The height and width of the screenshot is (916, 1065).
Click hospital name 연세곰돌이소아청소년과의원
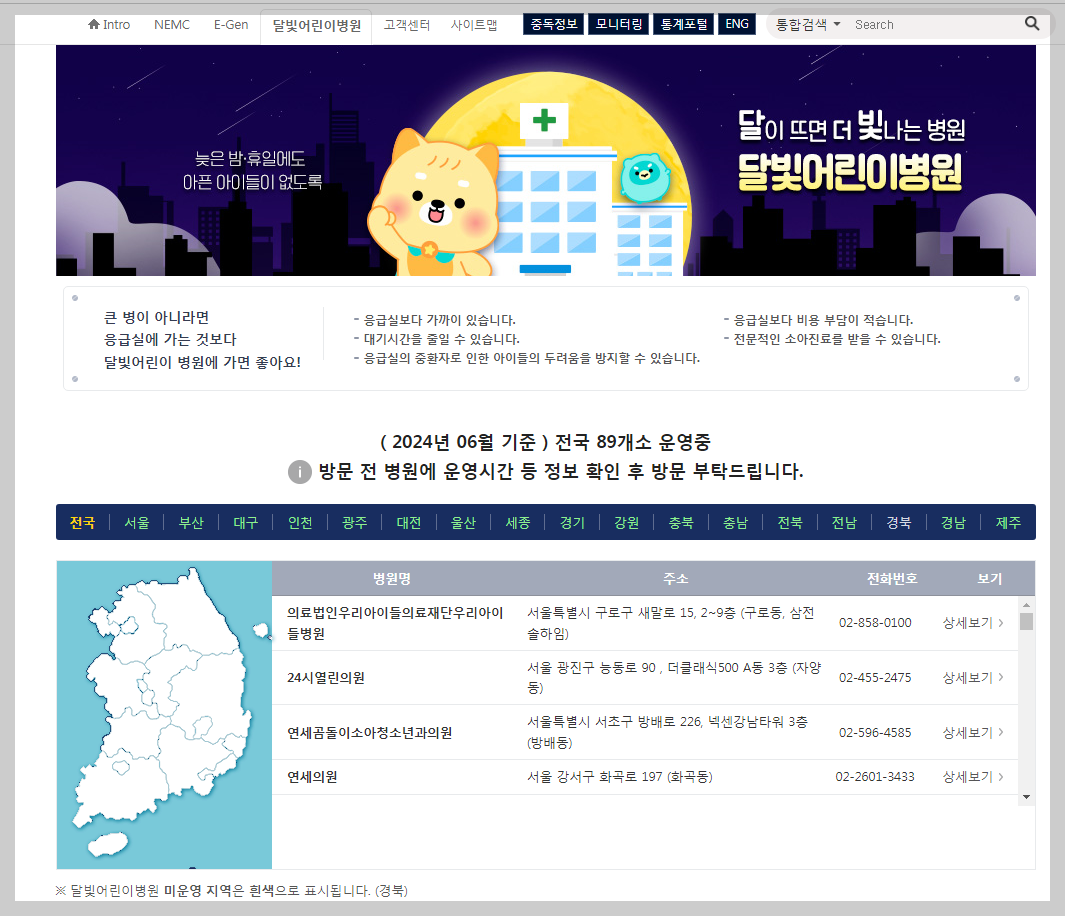click(x=369, y=733)
